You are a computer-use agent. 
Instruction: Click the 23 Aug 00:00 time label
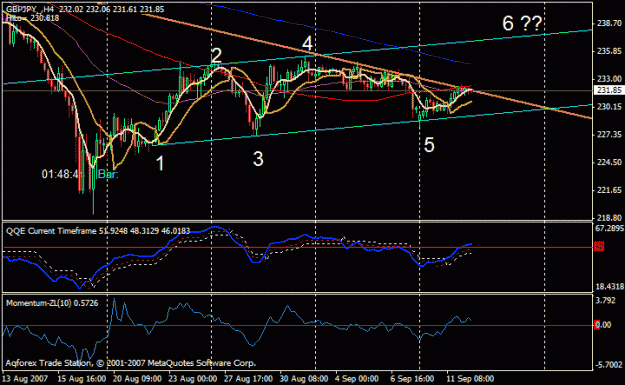pos(193,379)
